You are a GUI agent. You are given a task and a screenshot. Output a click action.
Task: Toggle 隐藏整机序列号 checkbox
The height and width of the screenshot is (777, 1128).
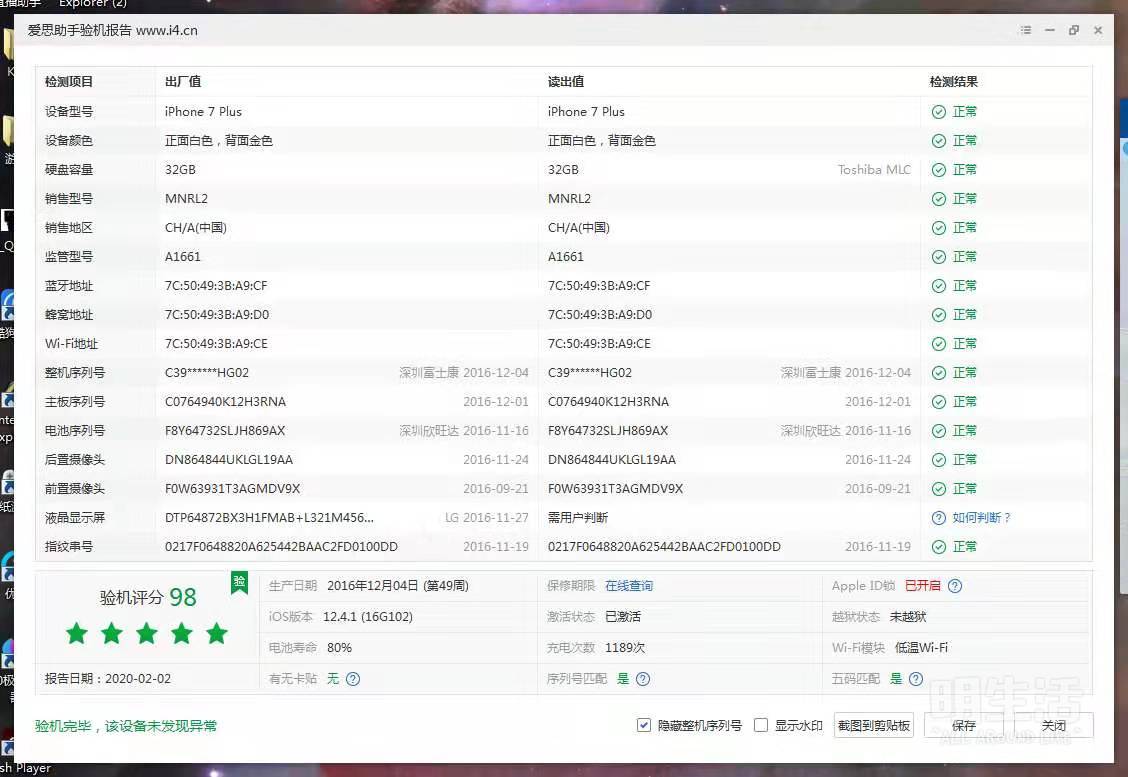coord(644,725)
